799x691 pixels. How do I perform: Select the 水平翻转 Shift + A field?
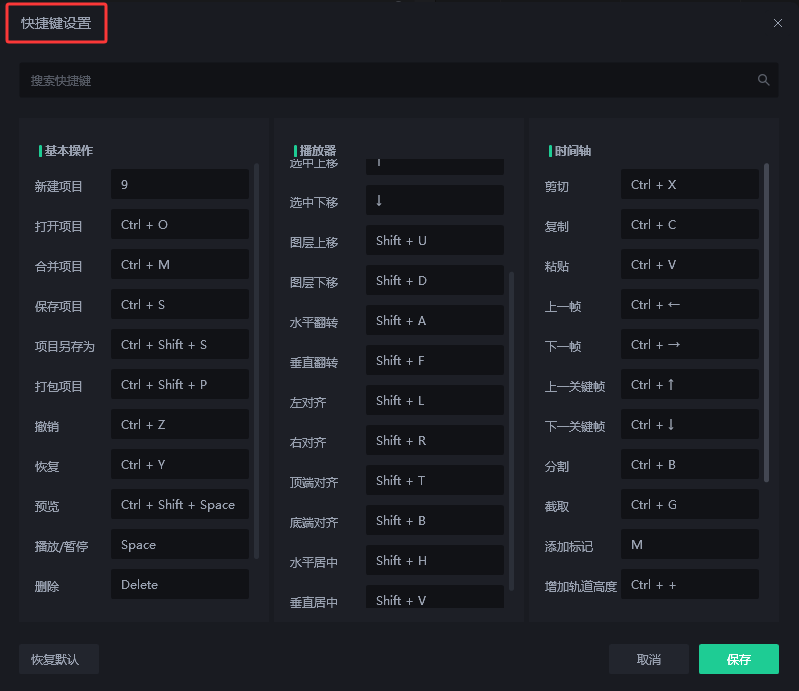pyautogui.click(x=434, y=321)
